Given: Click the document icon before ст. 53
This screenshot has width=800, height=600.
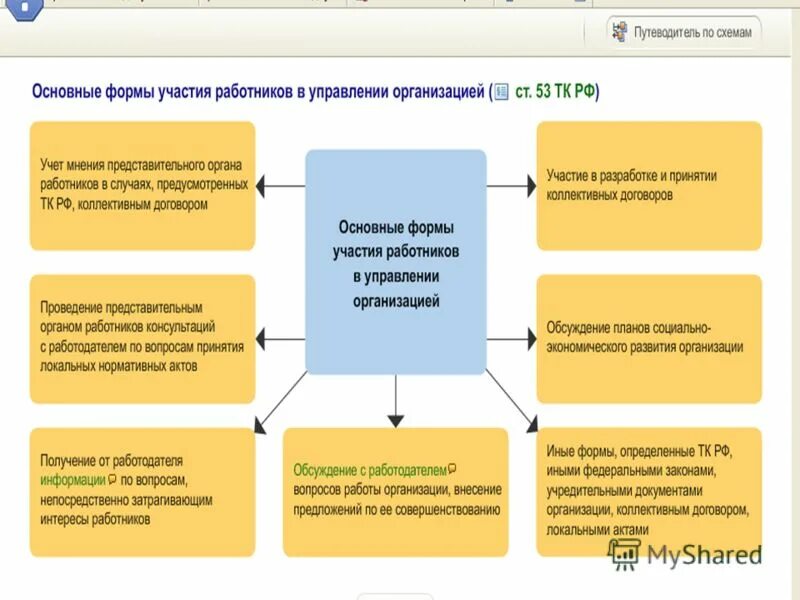Looking at the screenshot, I should pos(502,92).
